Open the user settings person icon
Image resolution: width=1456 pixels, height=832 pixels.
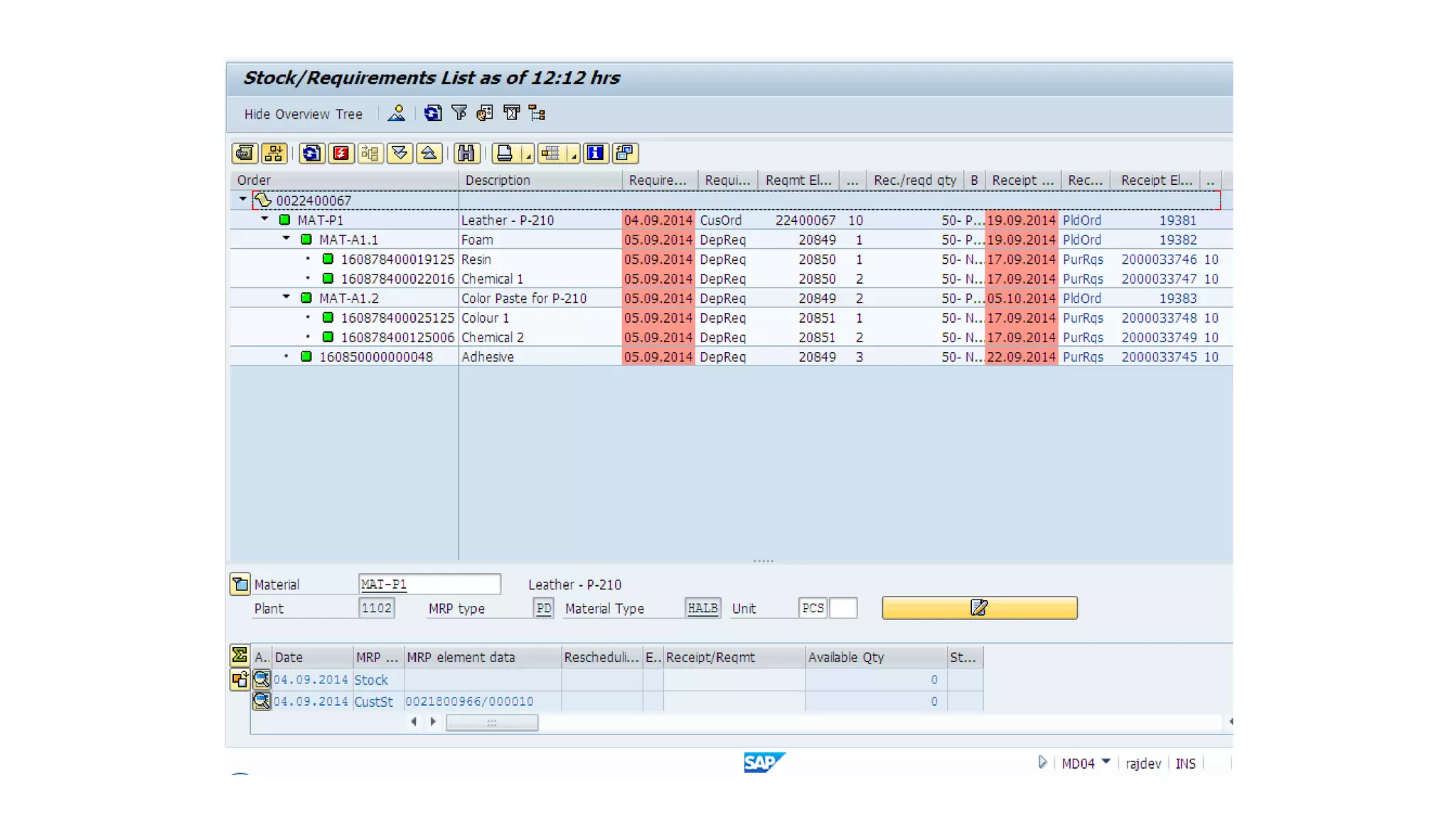[x=397, y=113]
